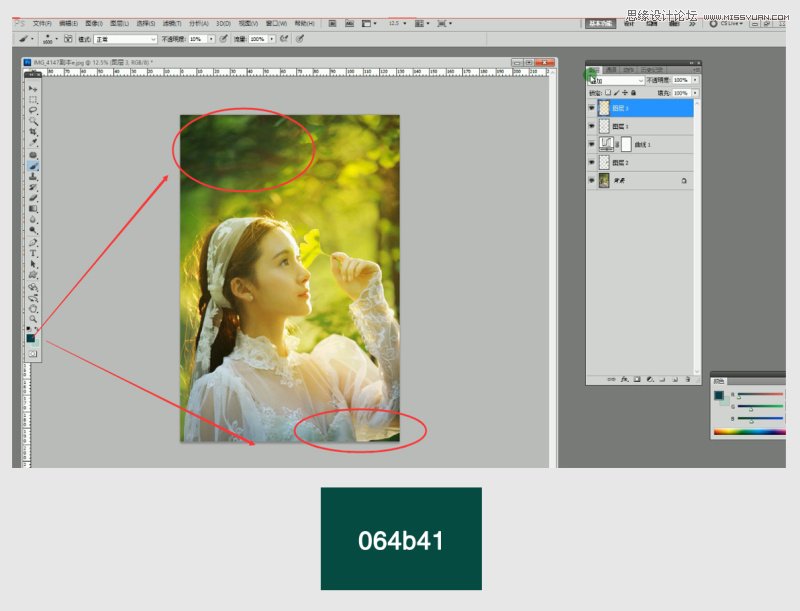
Task: Click the Essentials workspace button
Action: (x=601, y=22)
